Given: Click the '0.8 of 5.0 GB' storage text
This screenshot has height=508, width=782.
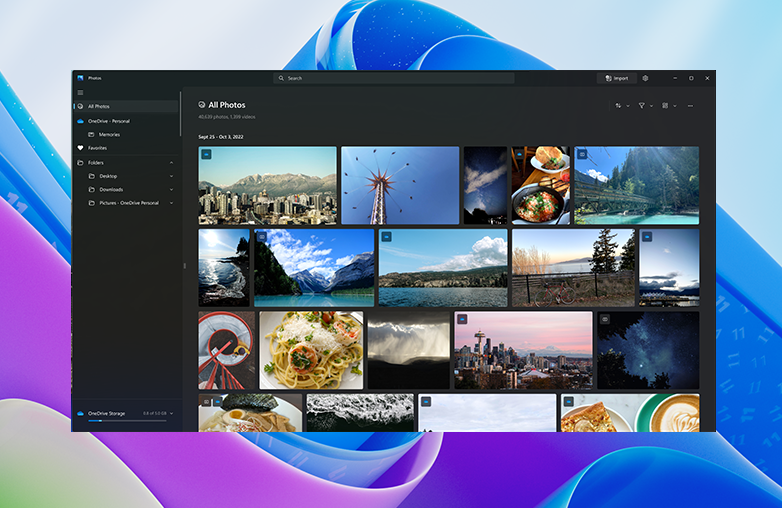Looking at the screenshot, I should pos(155,413).
